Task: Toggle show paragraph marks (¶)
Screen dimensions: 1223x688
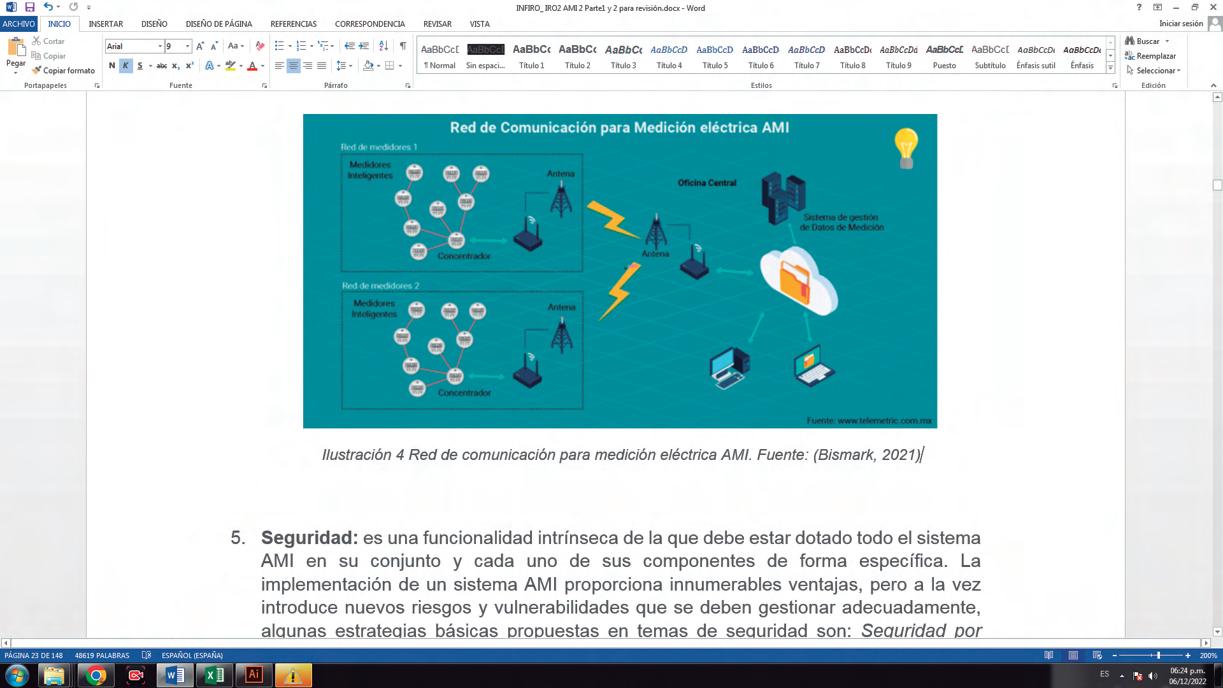Action: tap(403, 46)
